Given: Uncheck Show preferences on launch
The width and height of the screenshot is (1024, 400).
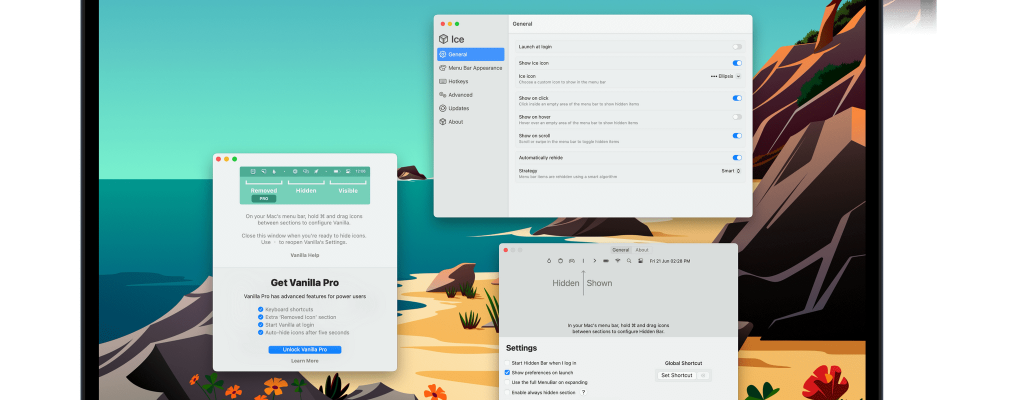Looking at the screenshot, I should click(507, 372).
